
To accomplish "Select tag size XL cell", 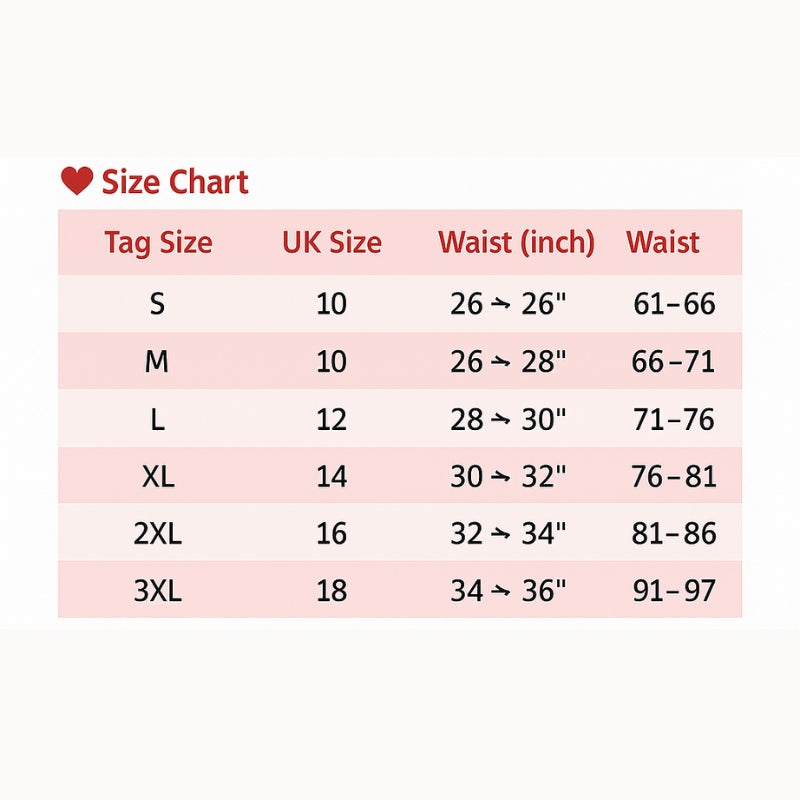I will [x=158, y=477].
